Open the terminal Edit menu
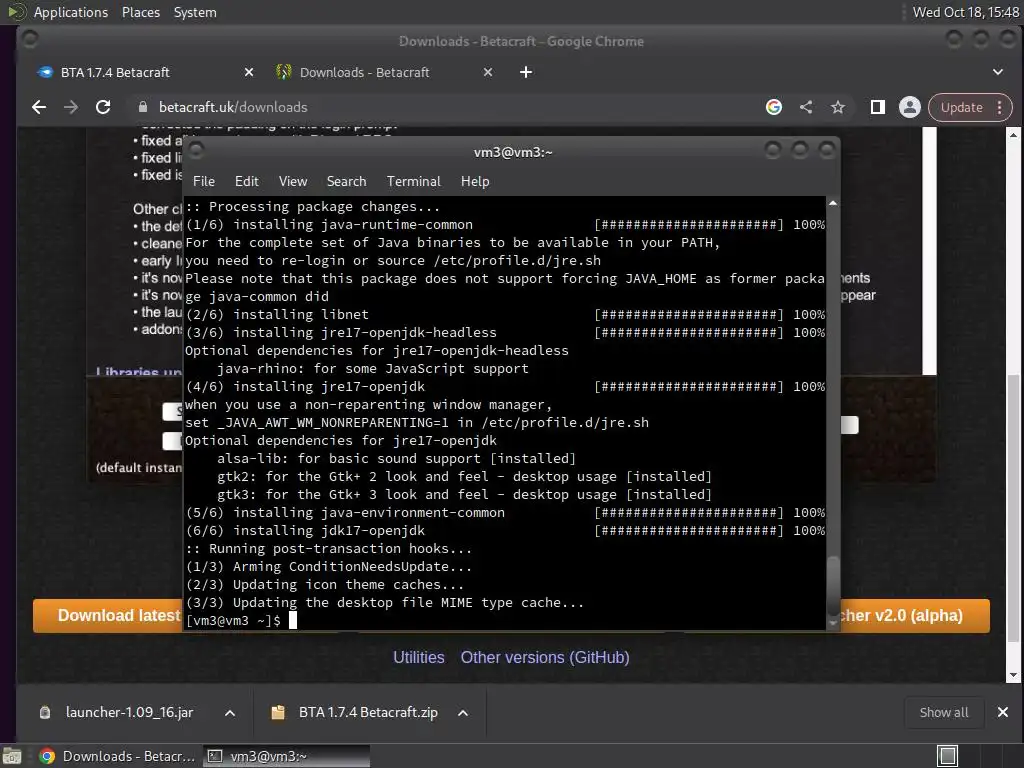The width and height of the screenshot is (1024, 768). 247,182
